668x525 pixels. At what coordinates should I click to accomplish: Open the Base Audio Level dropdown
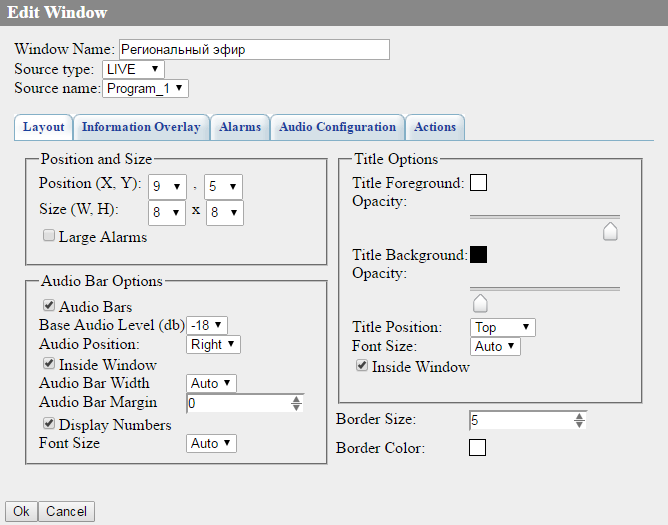[x=207, y=325]
